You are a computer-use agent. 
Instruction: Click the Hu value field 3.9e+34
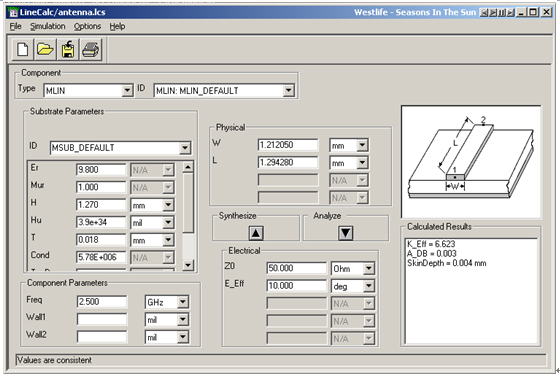(x=101, y=222)
